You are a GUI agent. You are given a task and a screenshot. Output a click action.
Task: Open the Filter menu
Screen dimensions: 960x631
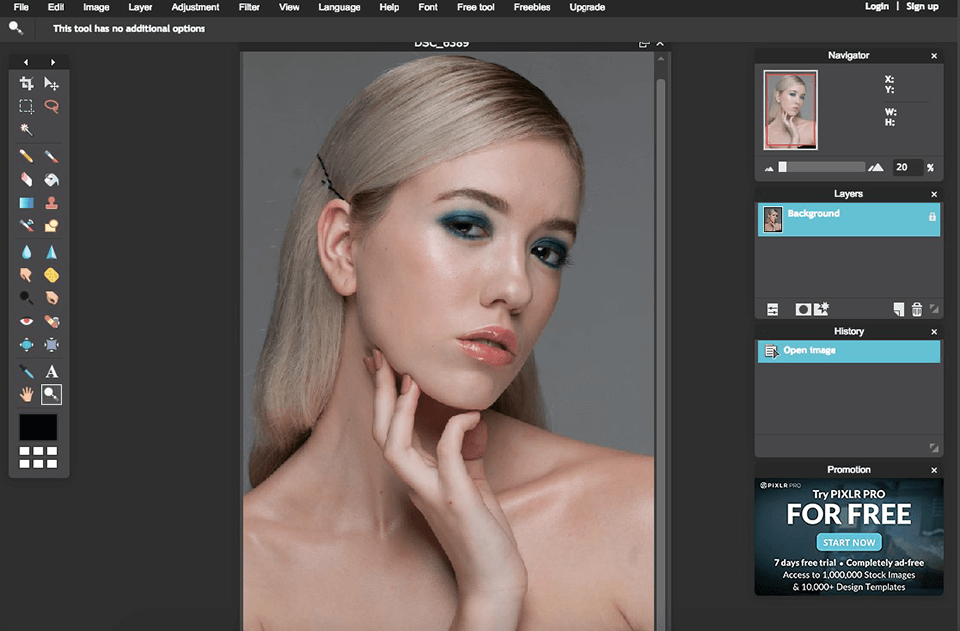click(x=249, y=7)
